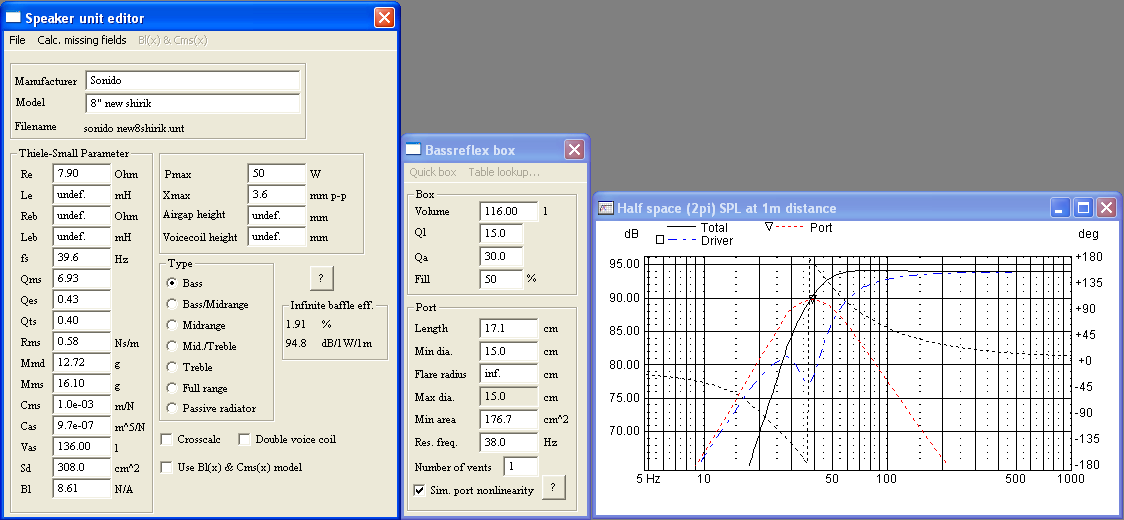Click the Qa field showing 30.0
Image resolution: width=1124 pixels, height=520 pixels.
coord(502,256)
